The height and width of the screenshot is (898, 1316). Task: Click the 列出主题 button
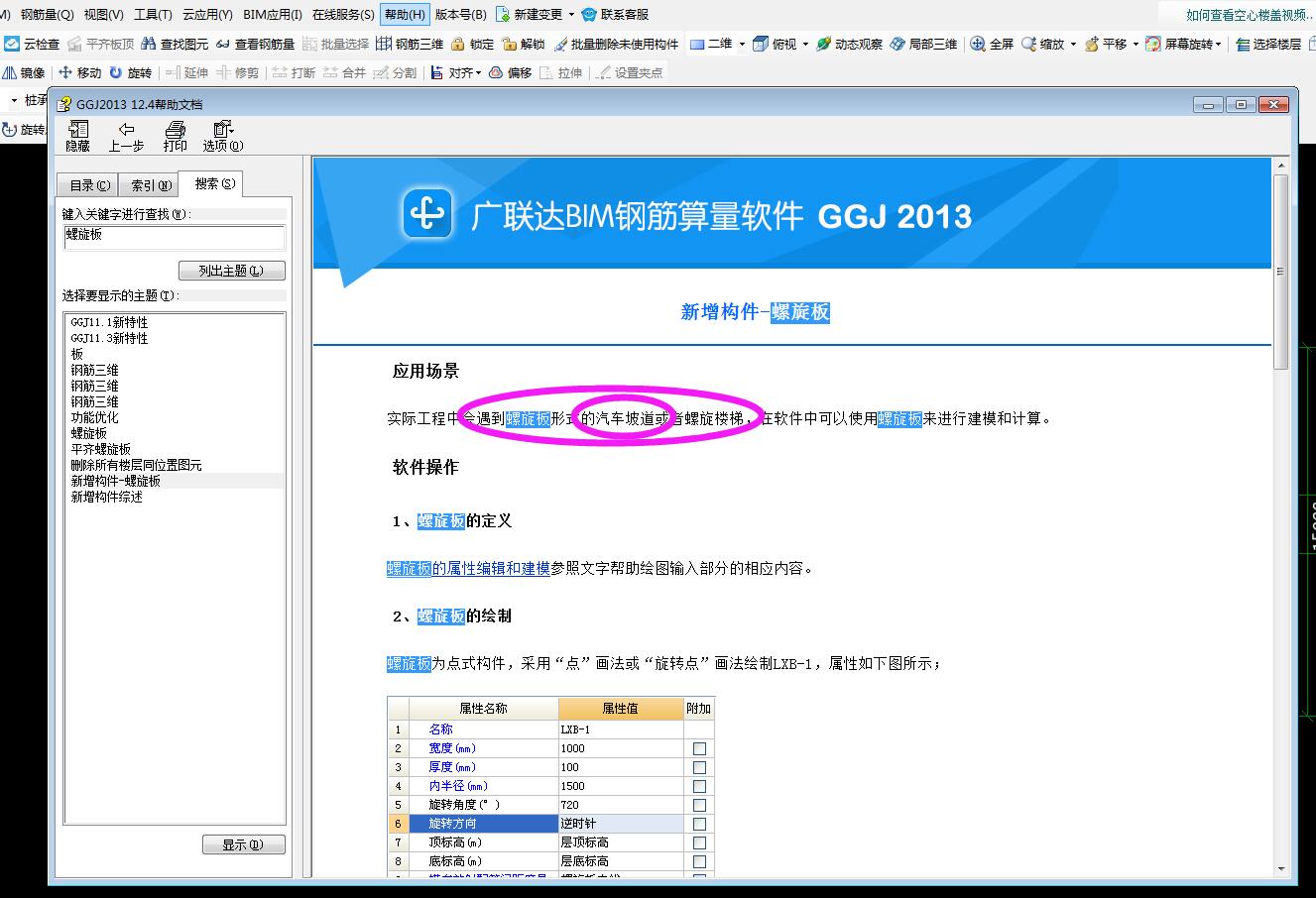232,271
